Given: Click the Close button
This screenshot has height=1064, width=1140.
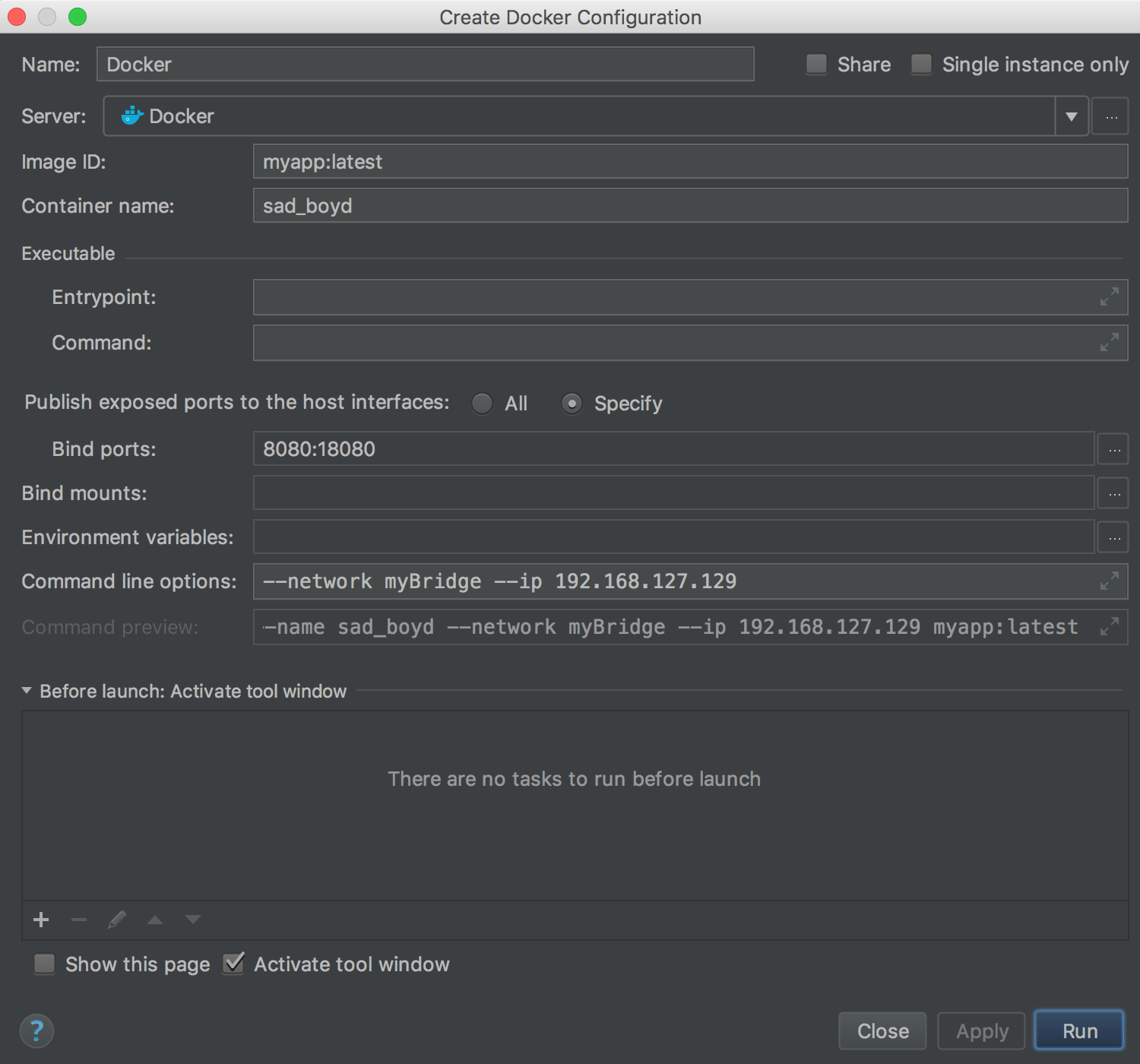Looking at the screenshot, I should point(882,1031).
